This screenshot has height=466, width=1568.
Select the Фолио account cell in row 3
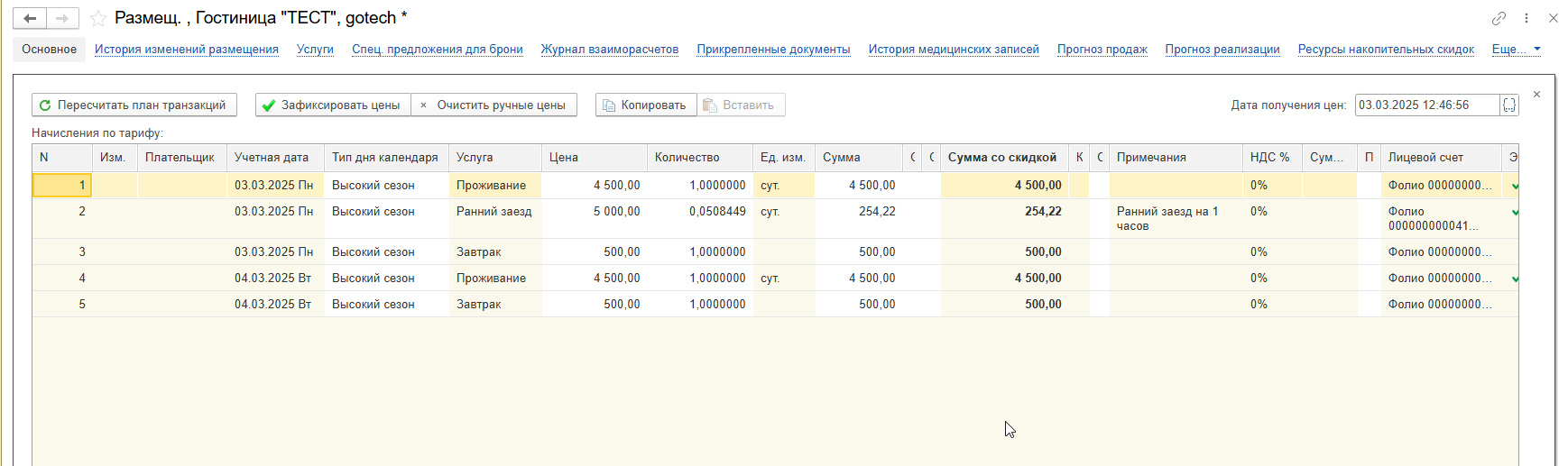pyautogui.click(x=1441, y=252)
